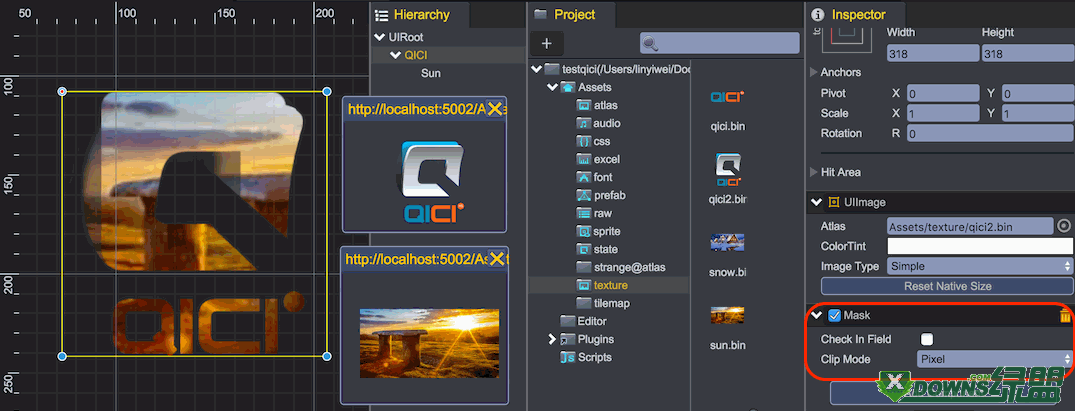Open the Image Type dropdown
Image resolution: width=1075 pixels, height=411 pixels.
(980, 266)
